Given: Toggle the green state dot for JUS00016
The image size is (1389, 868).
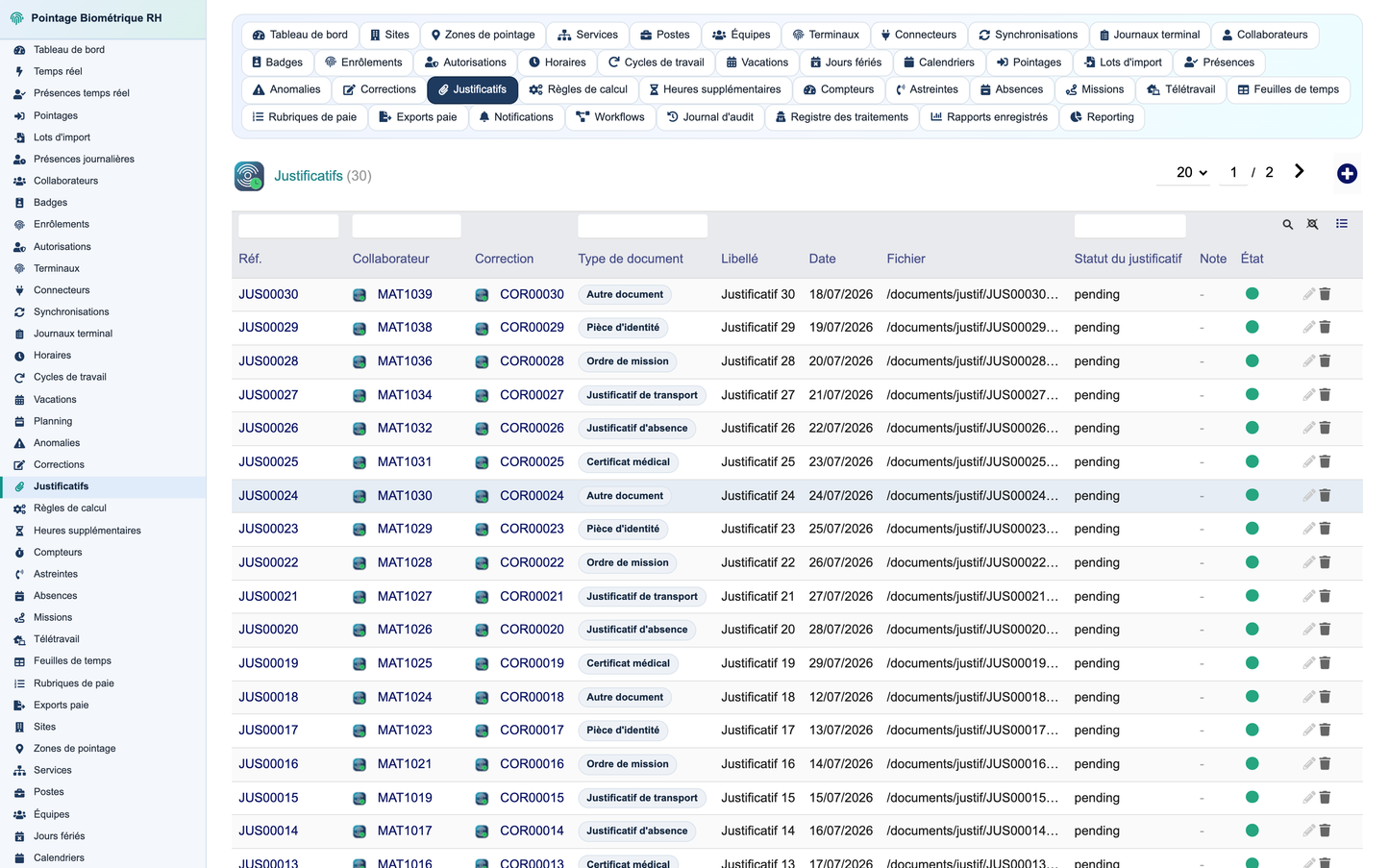Looking at the screenshot, I should pyautogui.click(x=1252, y=763).
